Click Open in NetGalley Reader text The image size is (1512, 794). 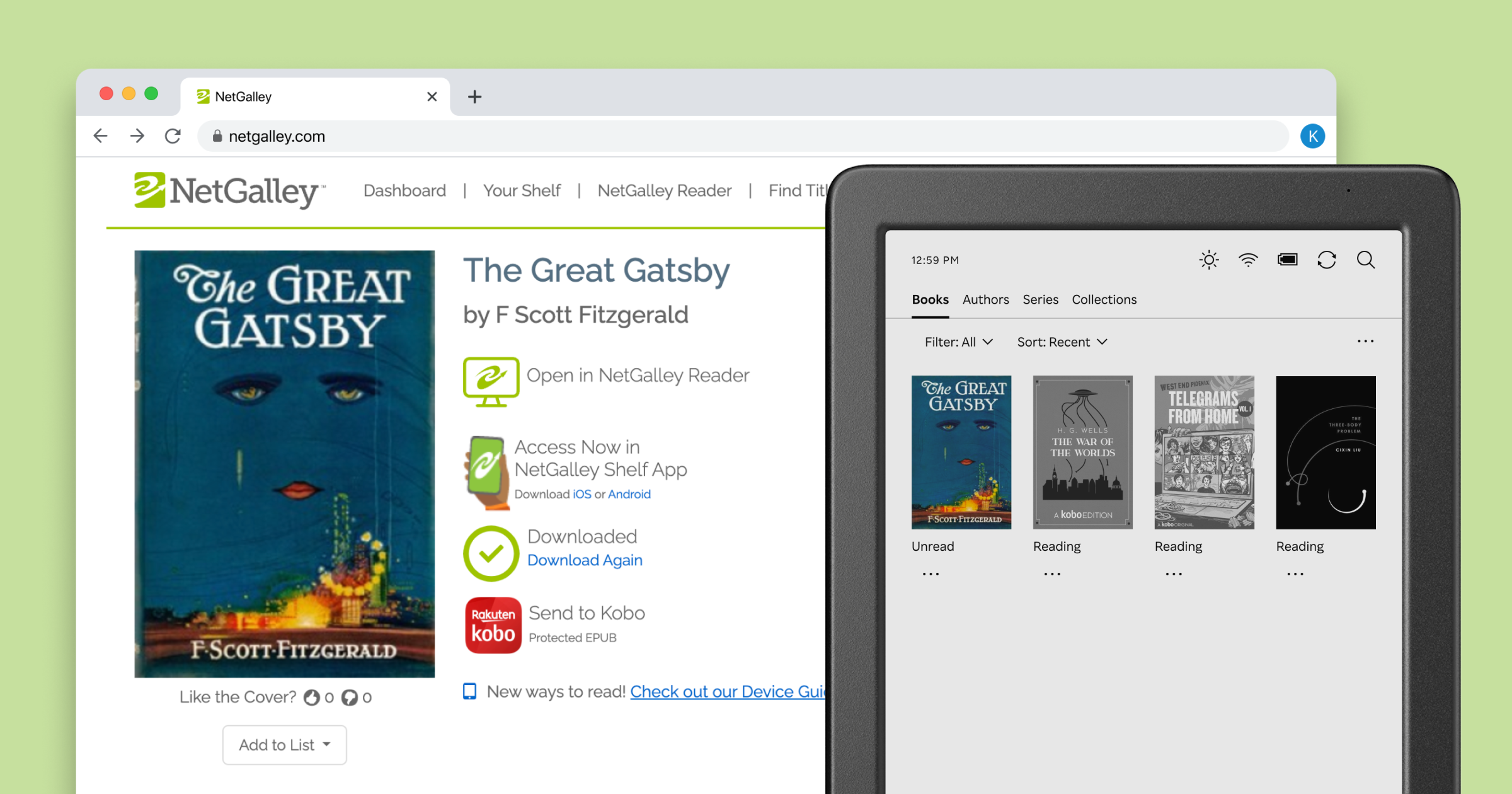coord(638,376)
